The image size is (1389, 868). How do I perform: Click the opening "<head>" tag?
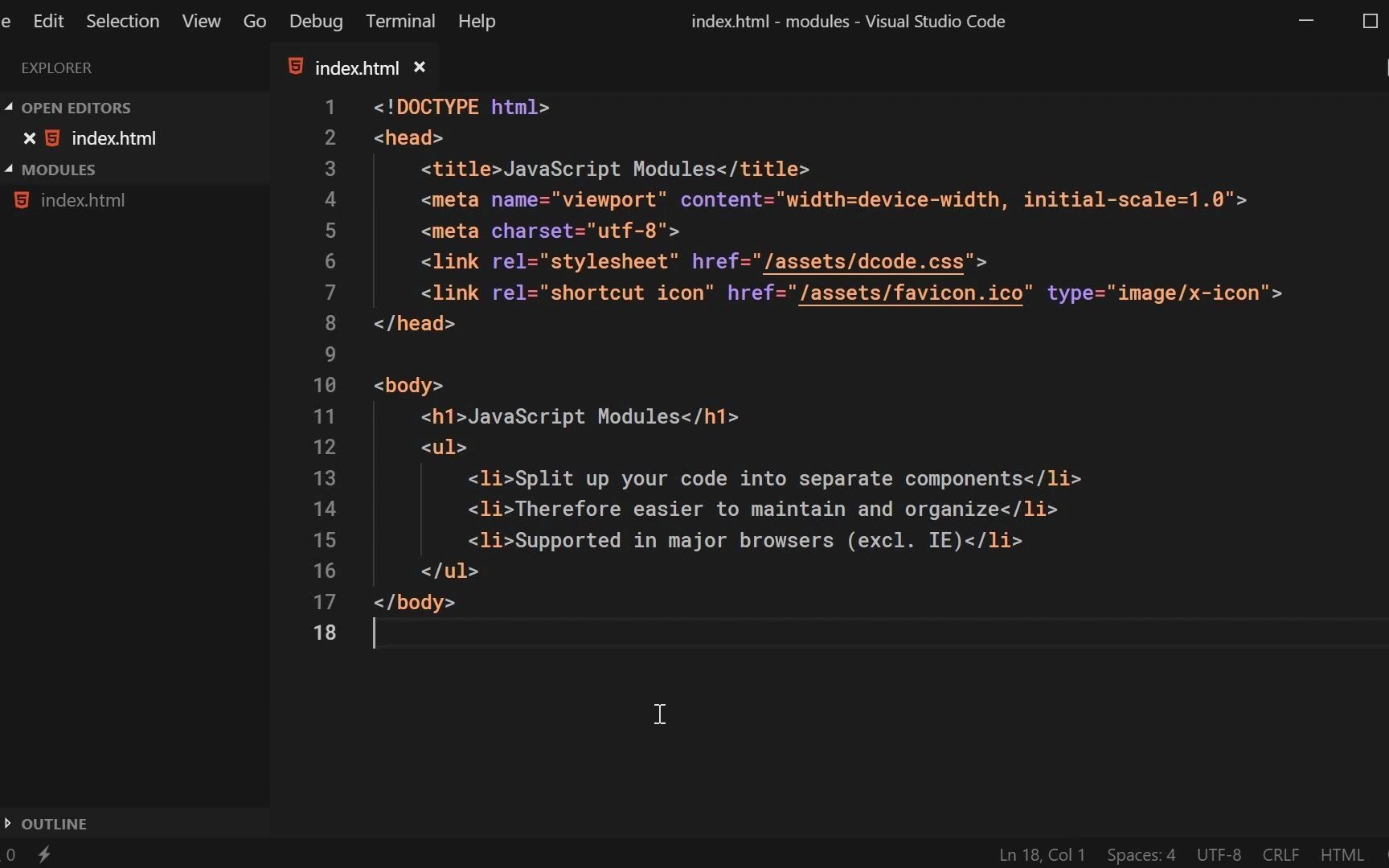point(408,138)
